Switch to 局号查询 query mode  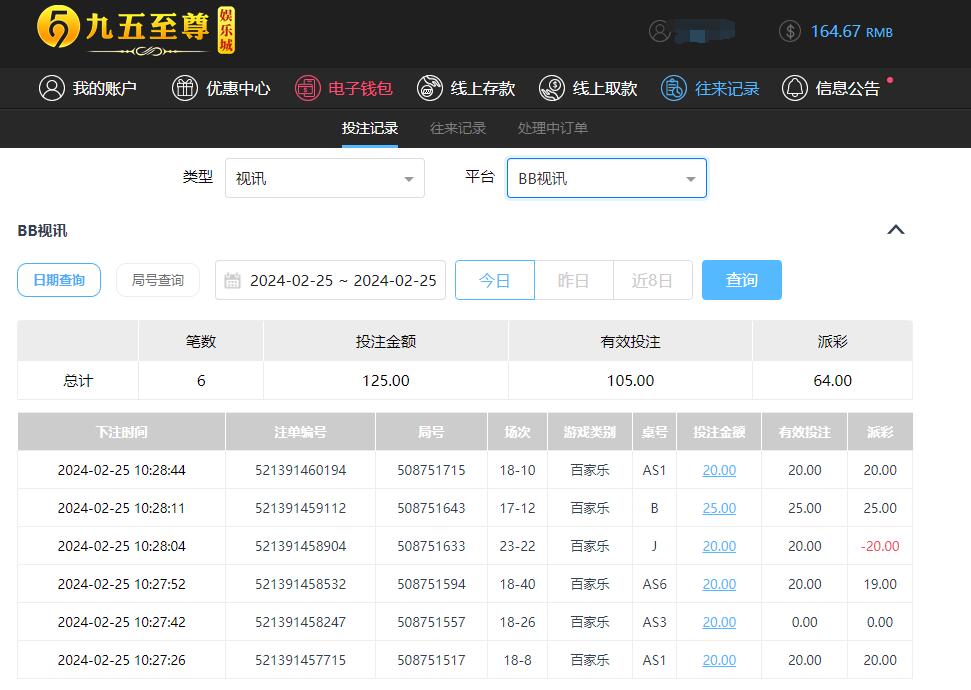point(158,280)
